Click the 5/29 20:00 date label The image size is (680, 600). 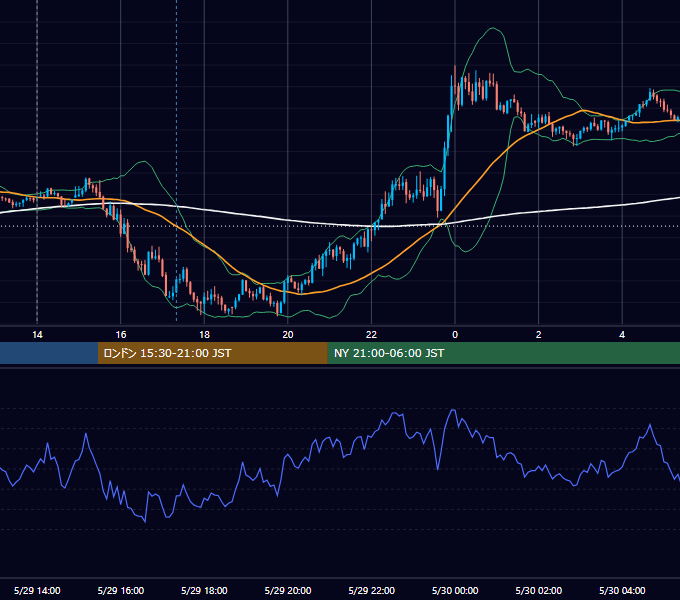[x=288, y=590]
